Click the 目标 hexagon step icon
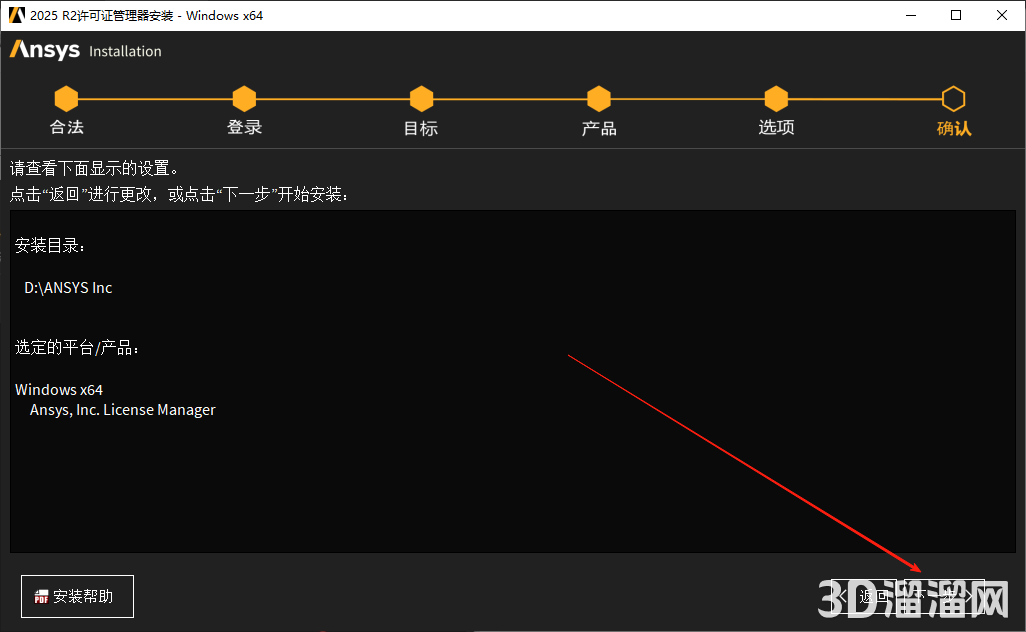Viewport: 1026px width, 632px height. pos(421,97)
